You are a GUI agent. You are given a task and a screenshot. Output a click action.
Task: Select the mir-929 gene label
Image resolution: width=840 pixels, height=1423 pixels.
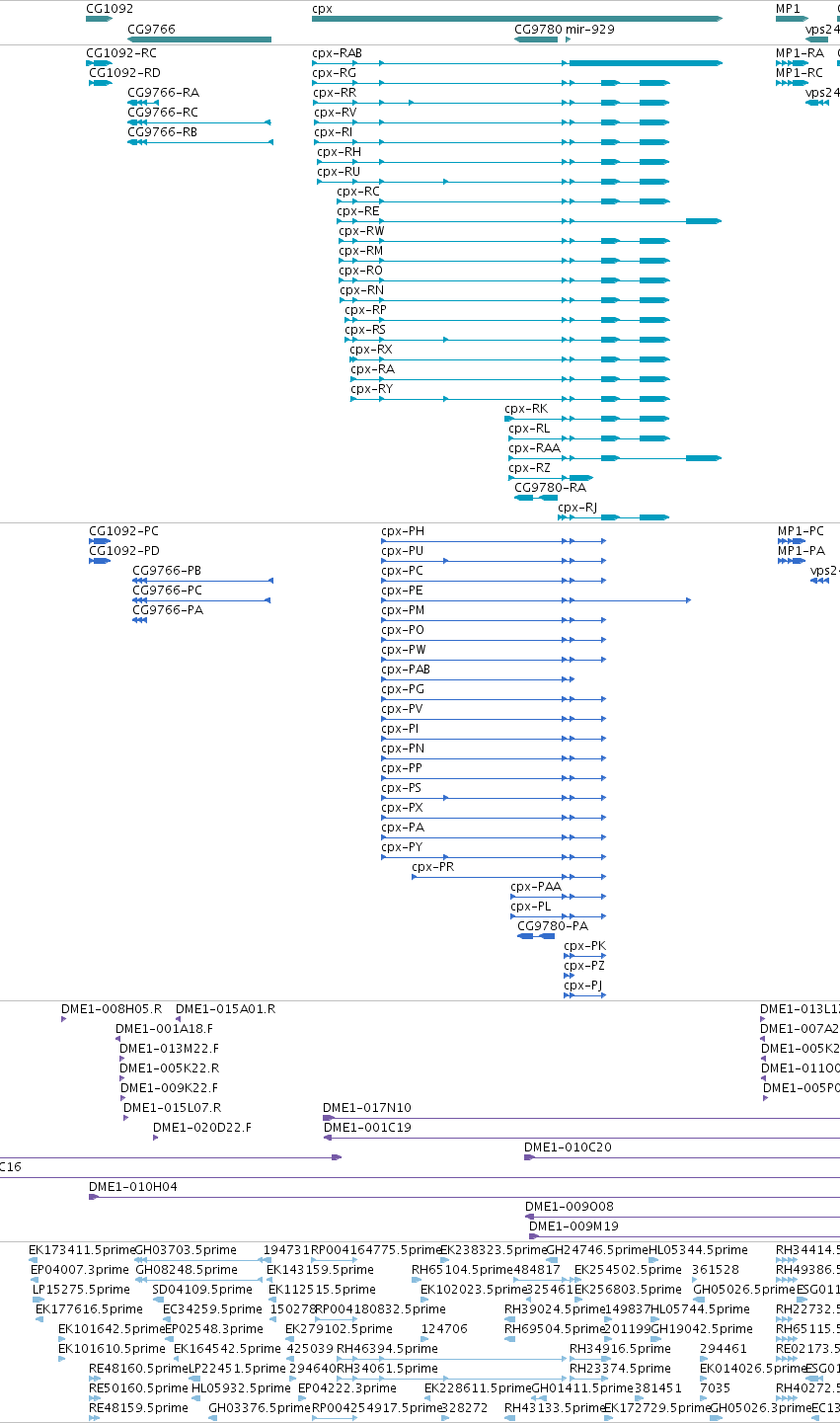pos(589,30)
